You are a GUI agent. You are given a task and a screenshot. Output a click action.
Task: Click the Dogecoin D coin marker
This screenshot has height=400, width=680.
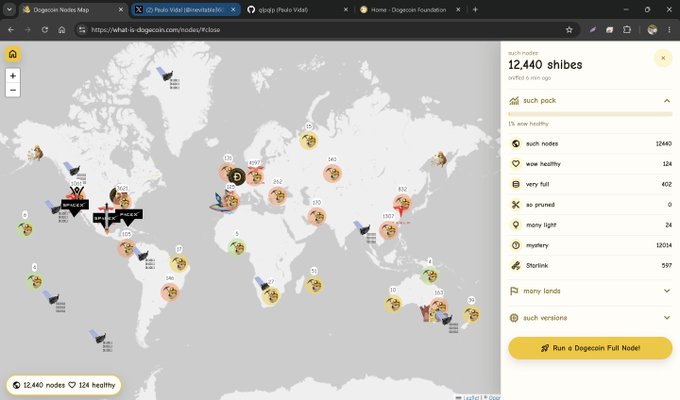point(237,177)
